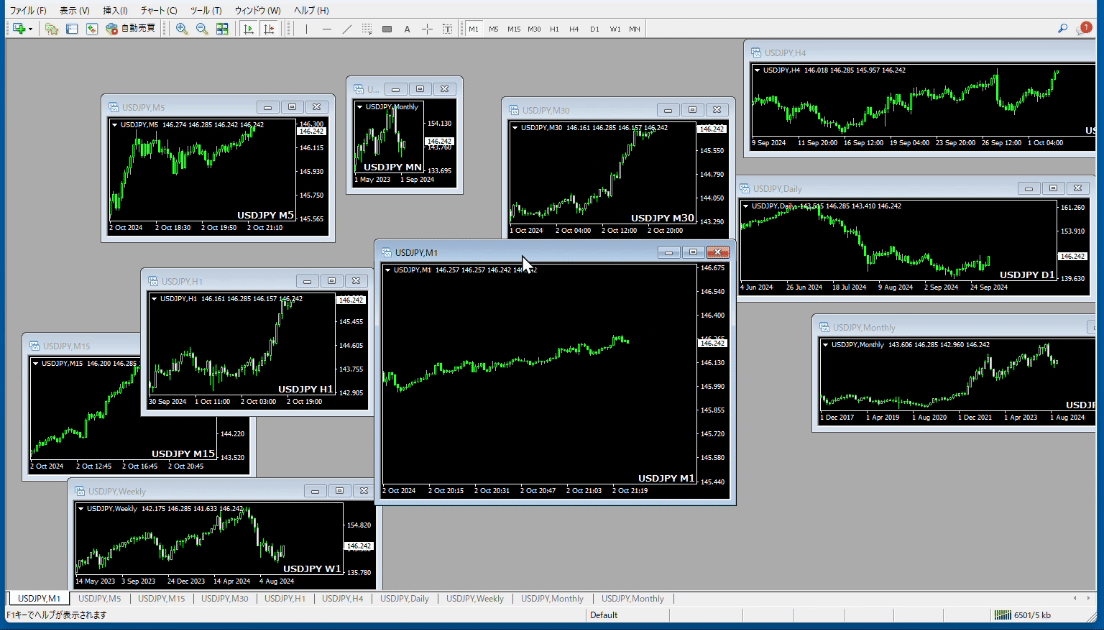The width and height of the screenshot is (1104, 630).
Task: Expand the triangle in USDJPY,Daily chart header
Action: pos(746,206)
